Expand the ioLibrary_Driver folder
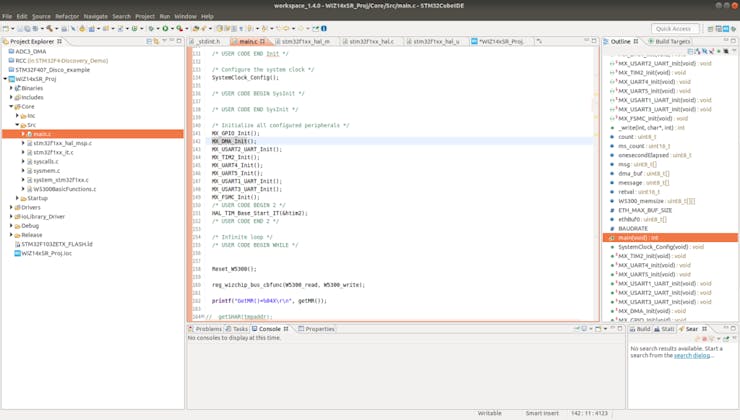The height and width of the screenshot is (420, 740). (11, 217)
